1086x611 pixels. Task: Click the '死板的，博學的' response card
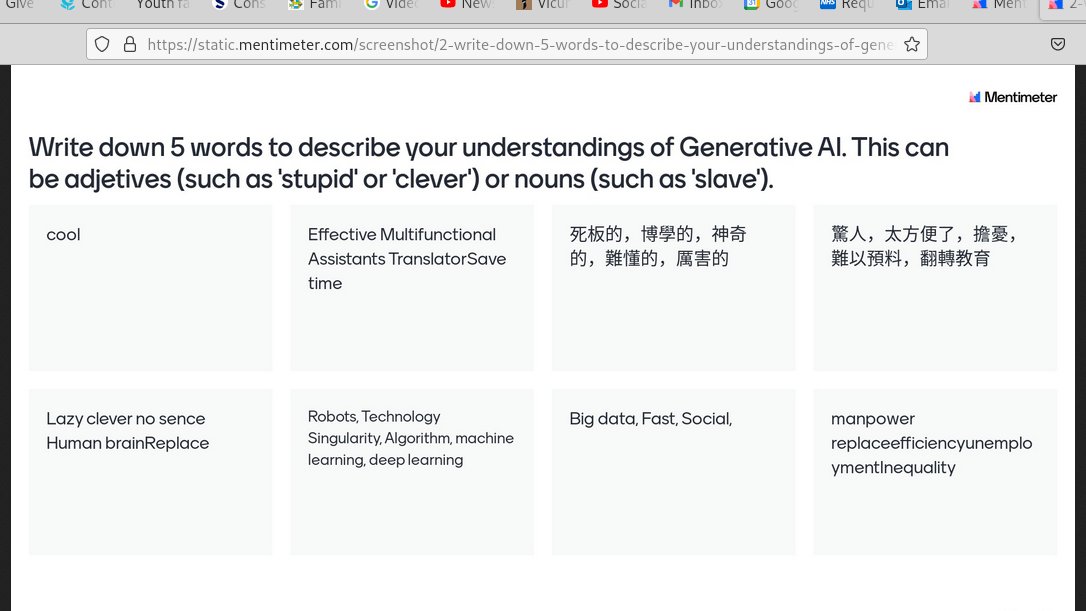click(x=673, y=287)
